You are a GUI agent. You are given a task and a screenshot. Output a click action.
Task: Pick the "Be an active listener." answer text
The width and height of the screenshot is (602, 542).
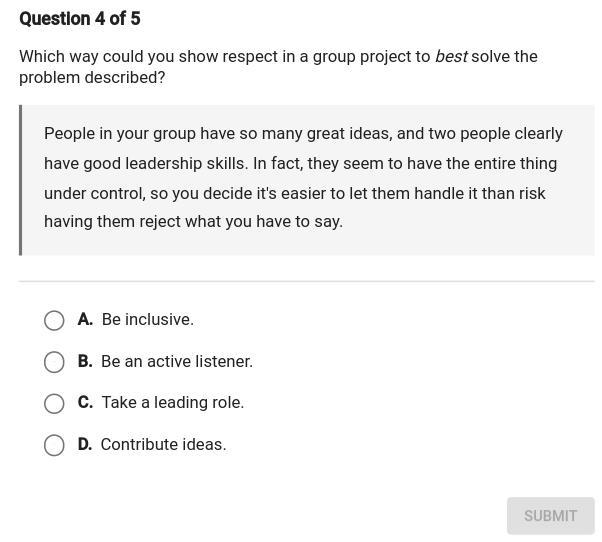click(177, 361)
